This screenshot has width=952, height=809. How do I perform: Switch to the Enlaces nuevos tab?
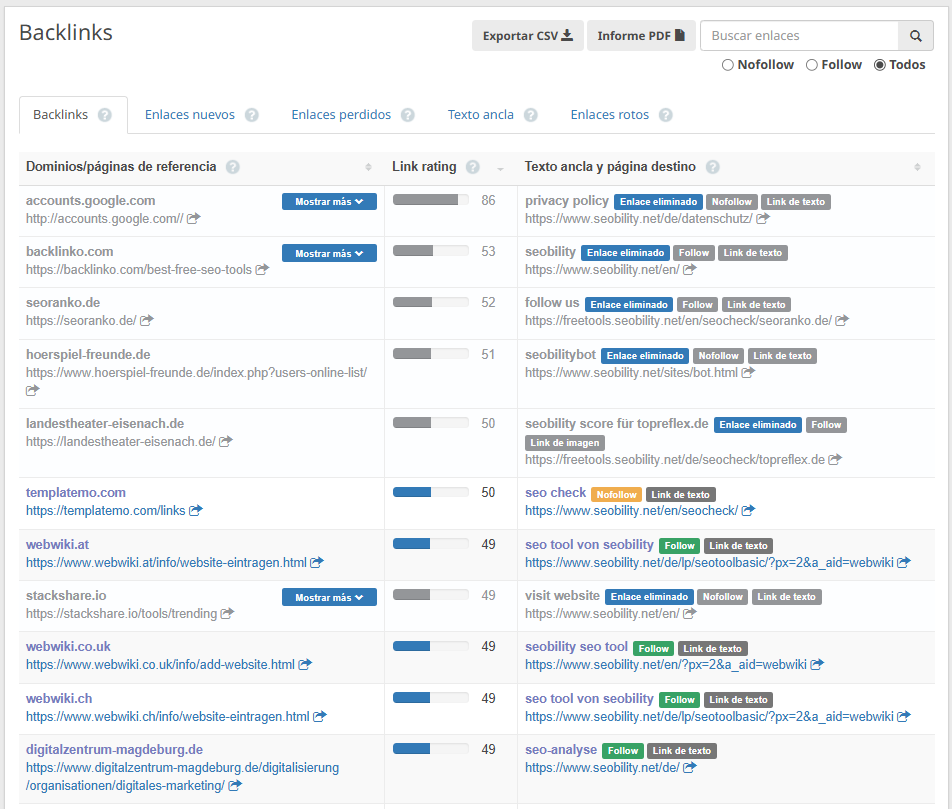[189, 115]
